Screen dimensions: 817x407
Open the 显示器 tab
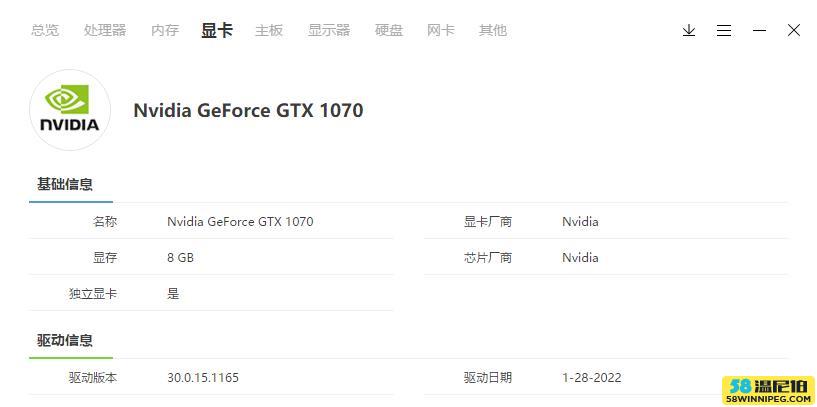coord(329,30)
